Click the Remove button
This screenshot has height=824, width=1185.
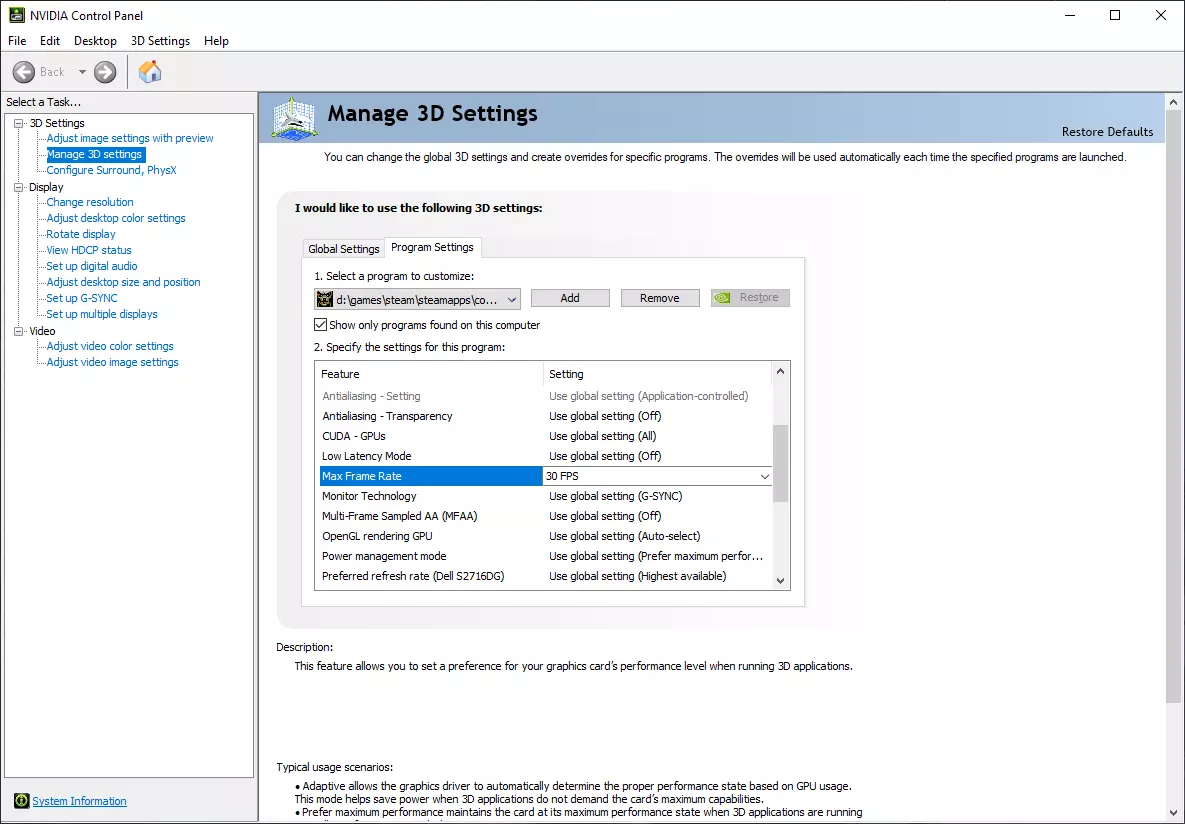[660, 298]
